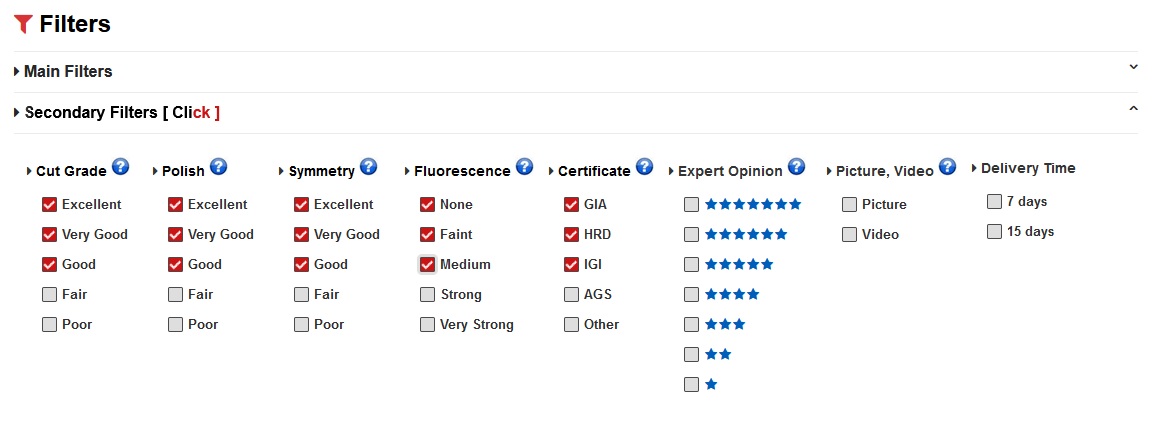Click the Fluorescence help question icon
This screenshot has width=1154, height=426.
(525, 167)
